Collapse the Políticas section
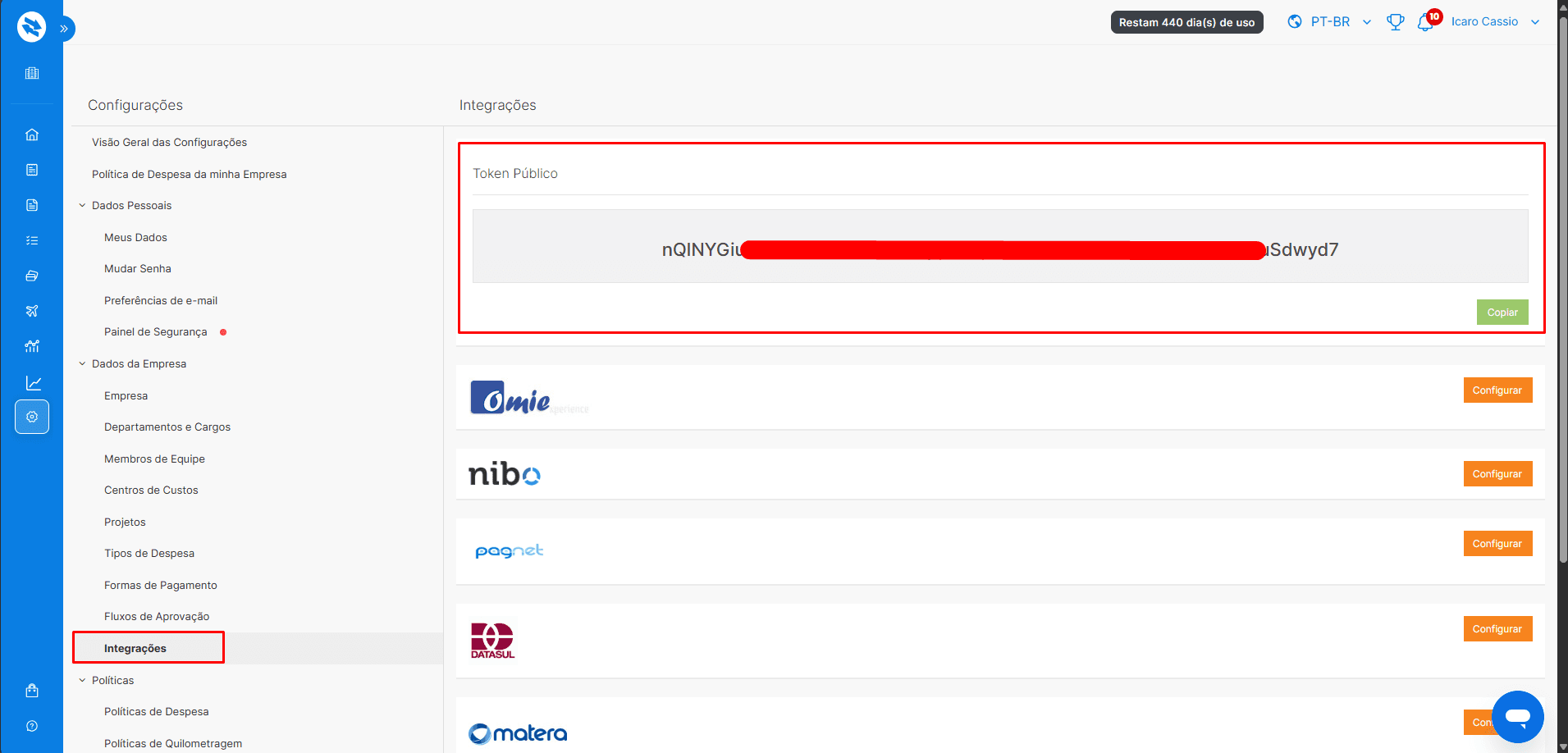The height and width of the screenshot is (753, 1568). click(x=82, y=681)
